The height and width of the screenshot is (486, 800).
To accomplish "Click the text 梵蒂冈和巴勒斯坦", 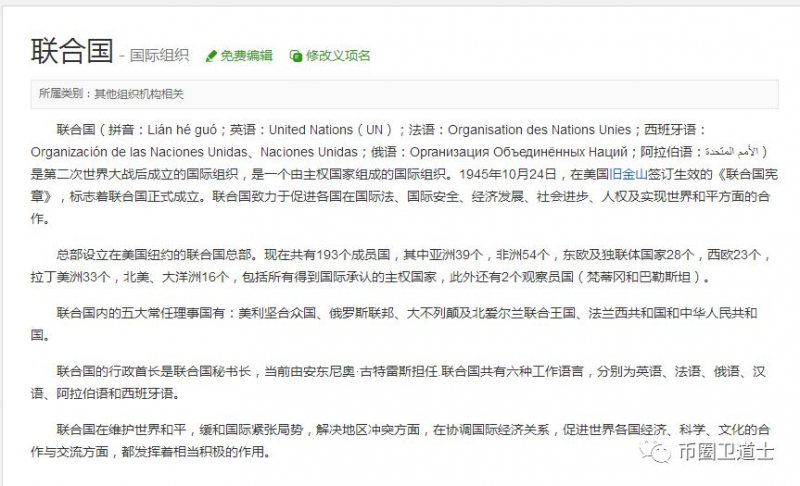I will (x=639, y=277).
